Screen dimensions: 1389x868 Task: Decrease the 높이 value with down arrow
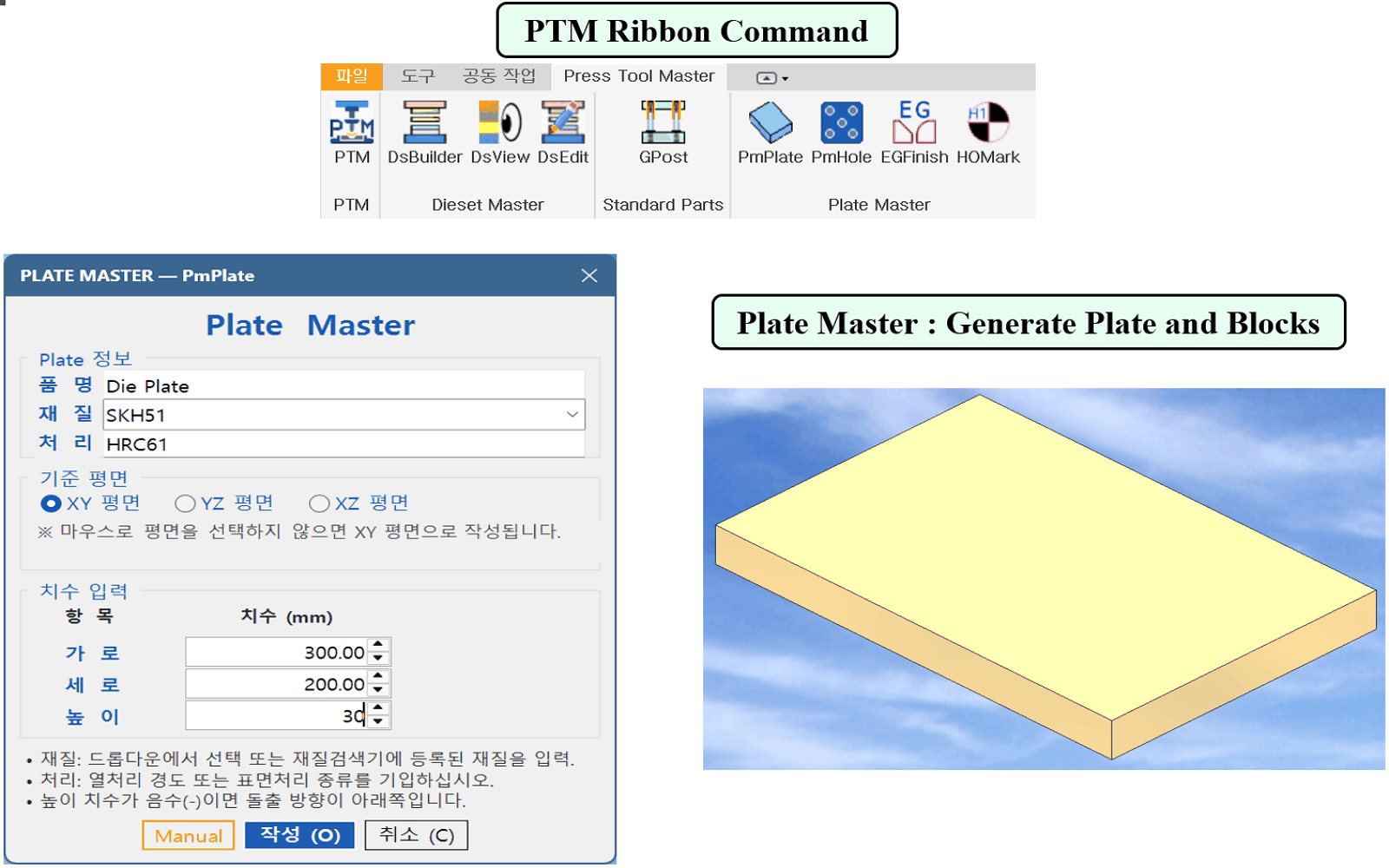pos(379,721)
